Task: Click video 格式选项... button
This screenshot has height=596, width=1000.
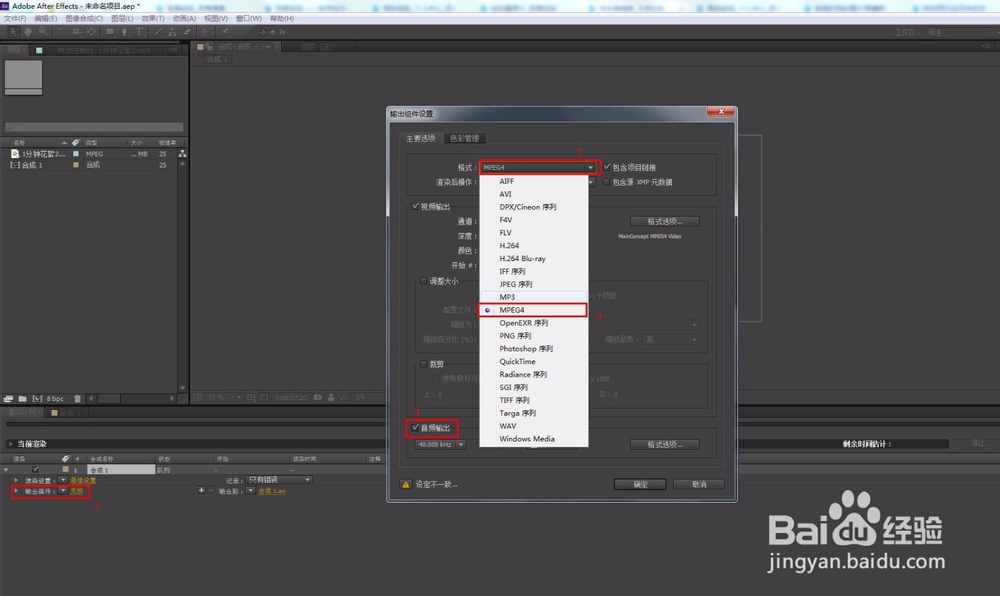Action: 665,221
